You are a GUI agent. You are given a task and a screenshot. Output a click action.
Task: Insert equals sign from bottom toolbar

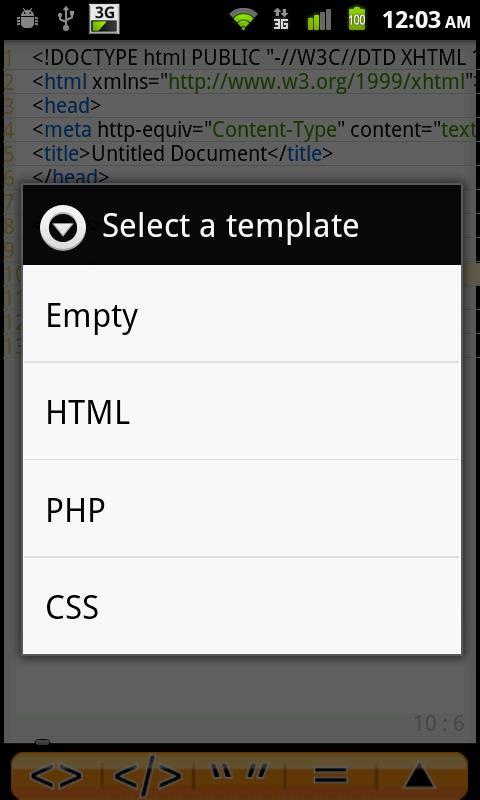click(330, 776)
